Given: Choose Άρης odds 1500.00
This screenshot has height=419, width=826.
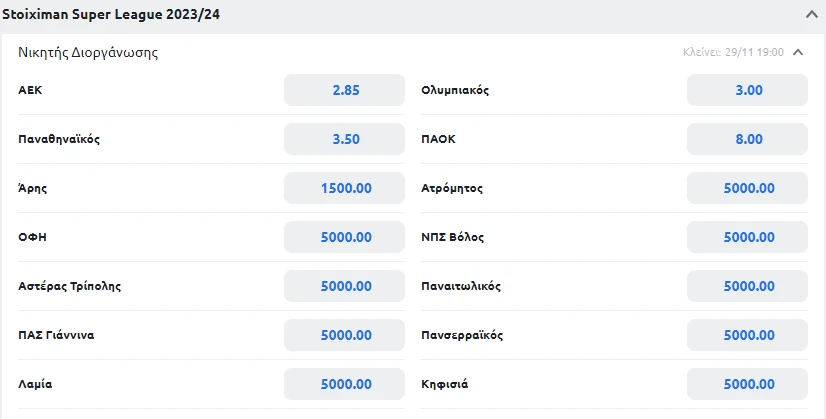Looking at the screenshot, I should tap(345, 188).
